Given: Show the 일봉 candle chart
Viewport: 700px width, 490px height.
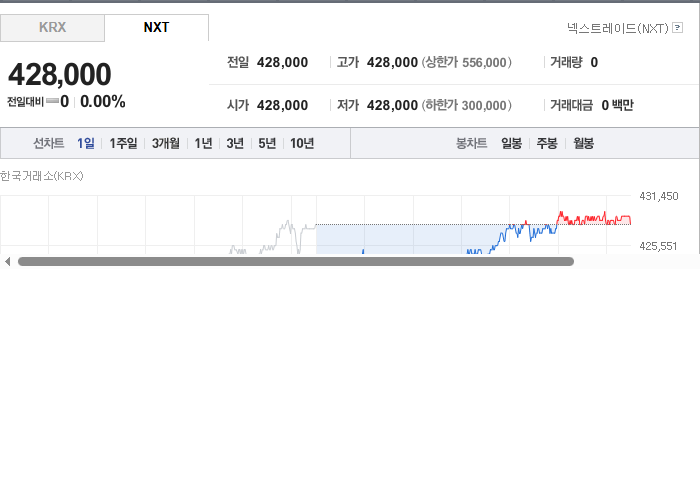Looking at the screenshot, I should [x=512, y=143].
